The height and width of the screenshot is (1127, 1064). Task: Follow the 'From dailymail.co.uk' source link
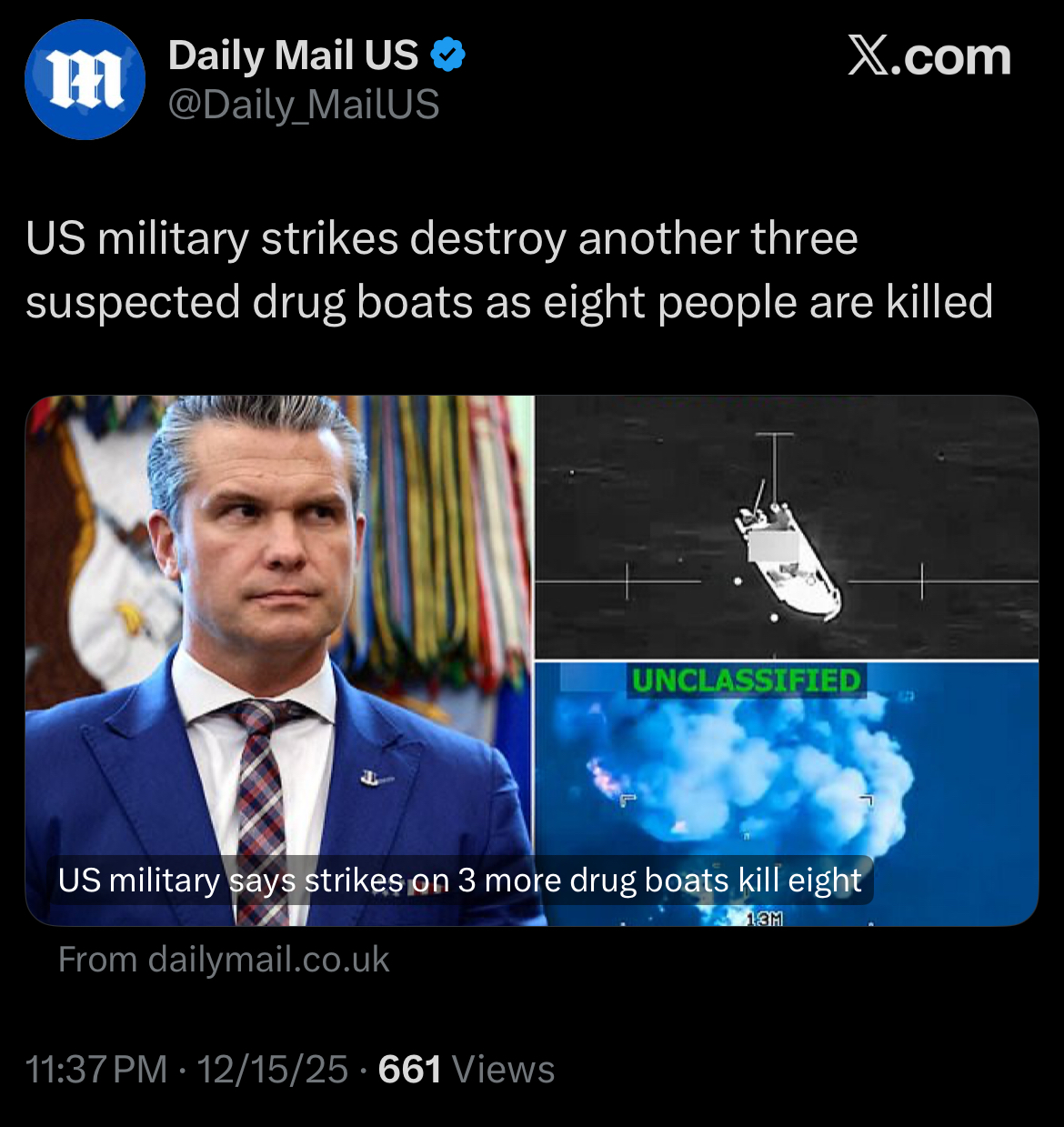(224, 960)
